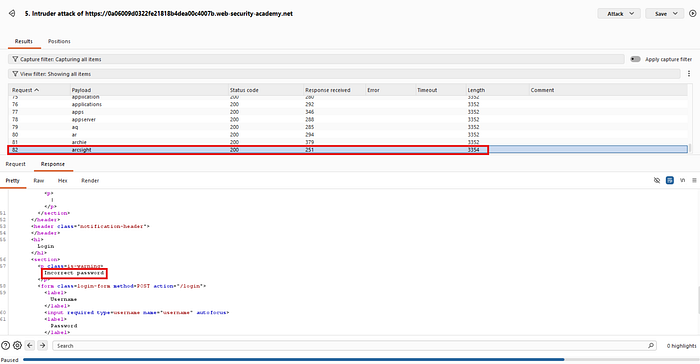Switch to the Results tab

(24, 41)
